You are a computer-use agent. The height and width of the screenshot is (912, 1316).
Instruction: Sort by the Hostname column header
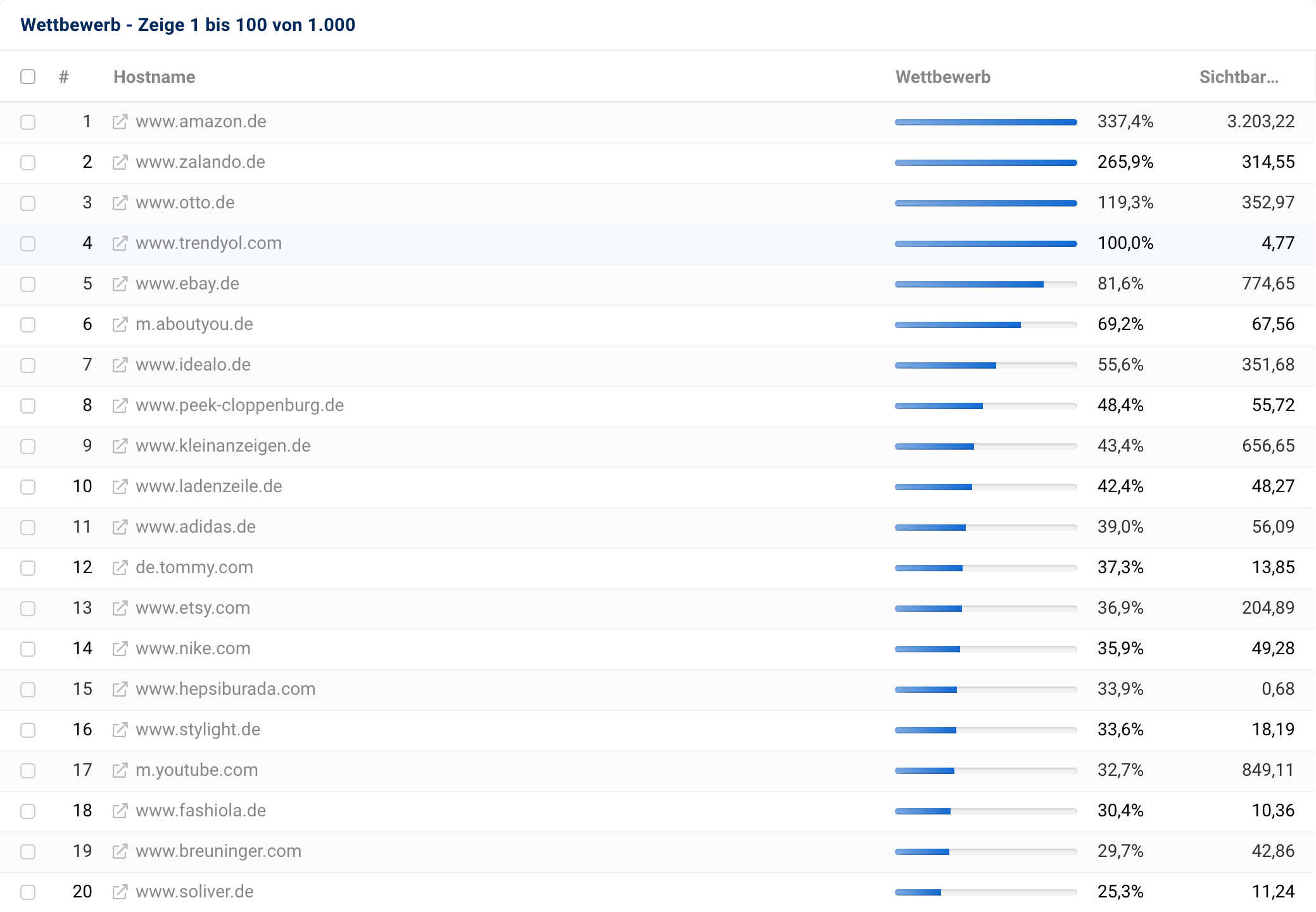coord(154,77)
